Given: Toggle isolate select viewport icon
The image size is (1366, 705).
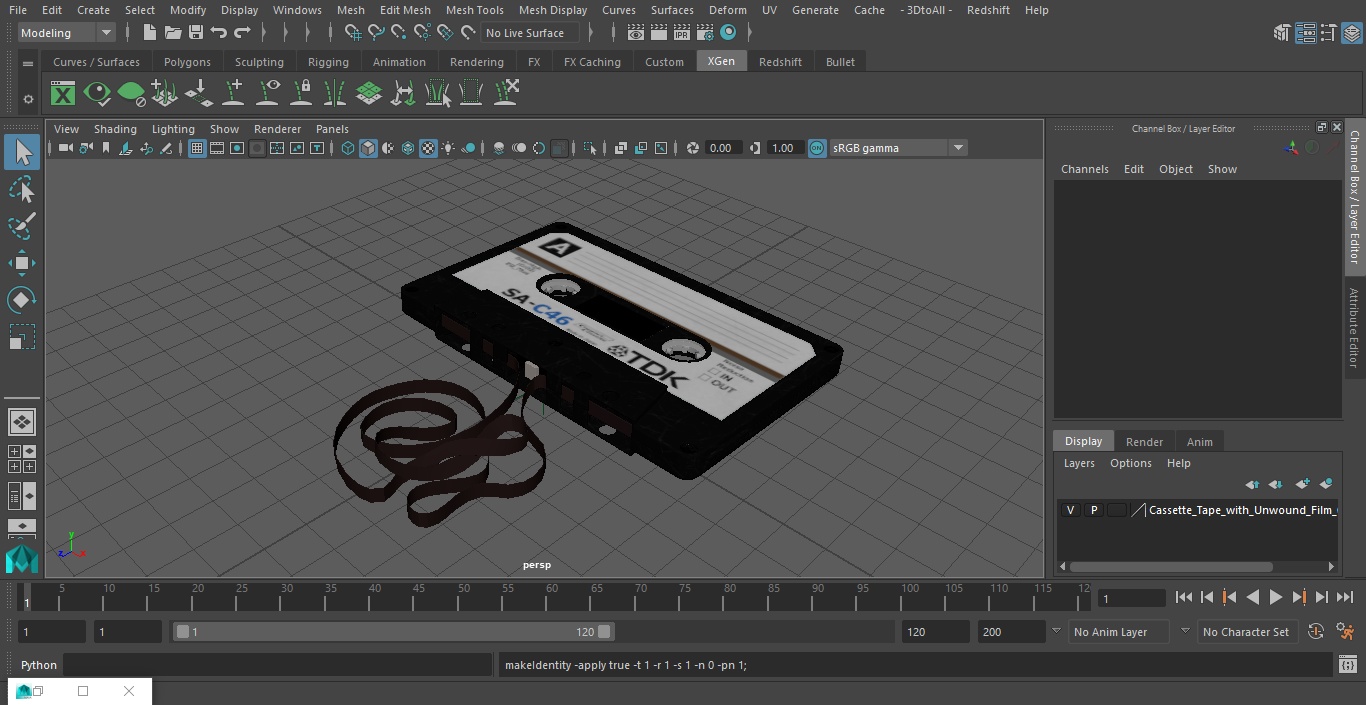Looking at the screenshot, I should (590, 148).
